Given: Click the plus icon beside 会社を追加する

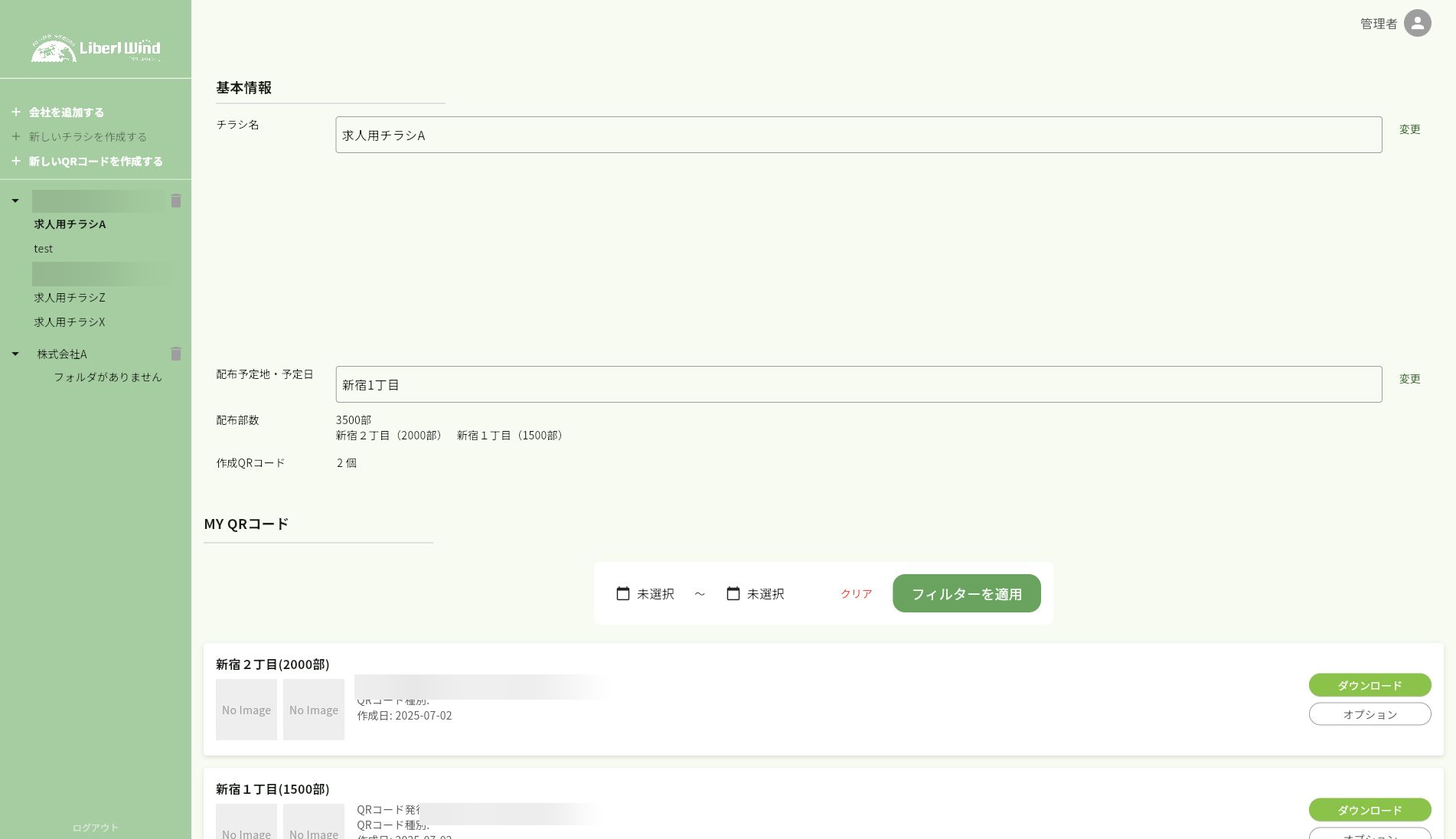Looking at the screenshot, I should click(15, 112).
